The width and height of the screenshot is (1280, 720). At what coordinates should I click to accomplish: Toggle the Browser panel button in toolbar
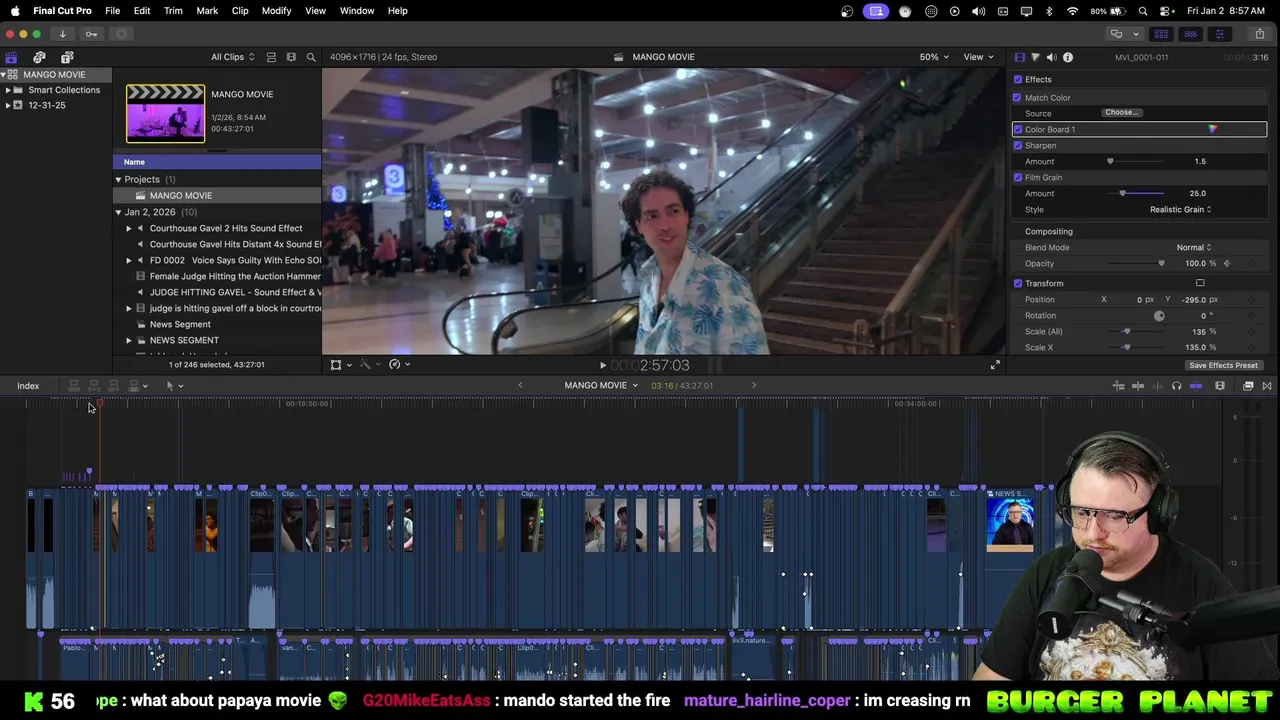[1161, 34]
